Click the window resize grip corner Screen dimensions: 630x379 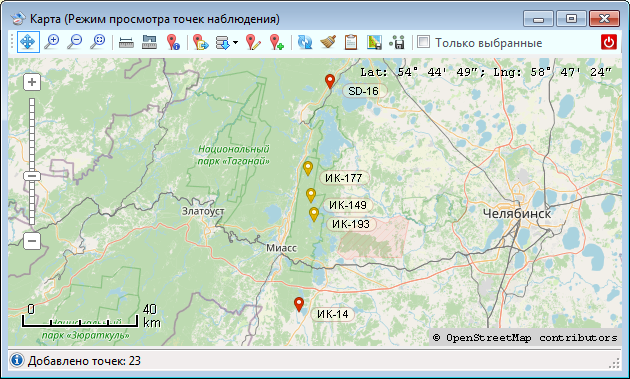tap(614, 363)
